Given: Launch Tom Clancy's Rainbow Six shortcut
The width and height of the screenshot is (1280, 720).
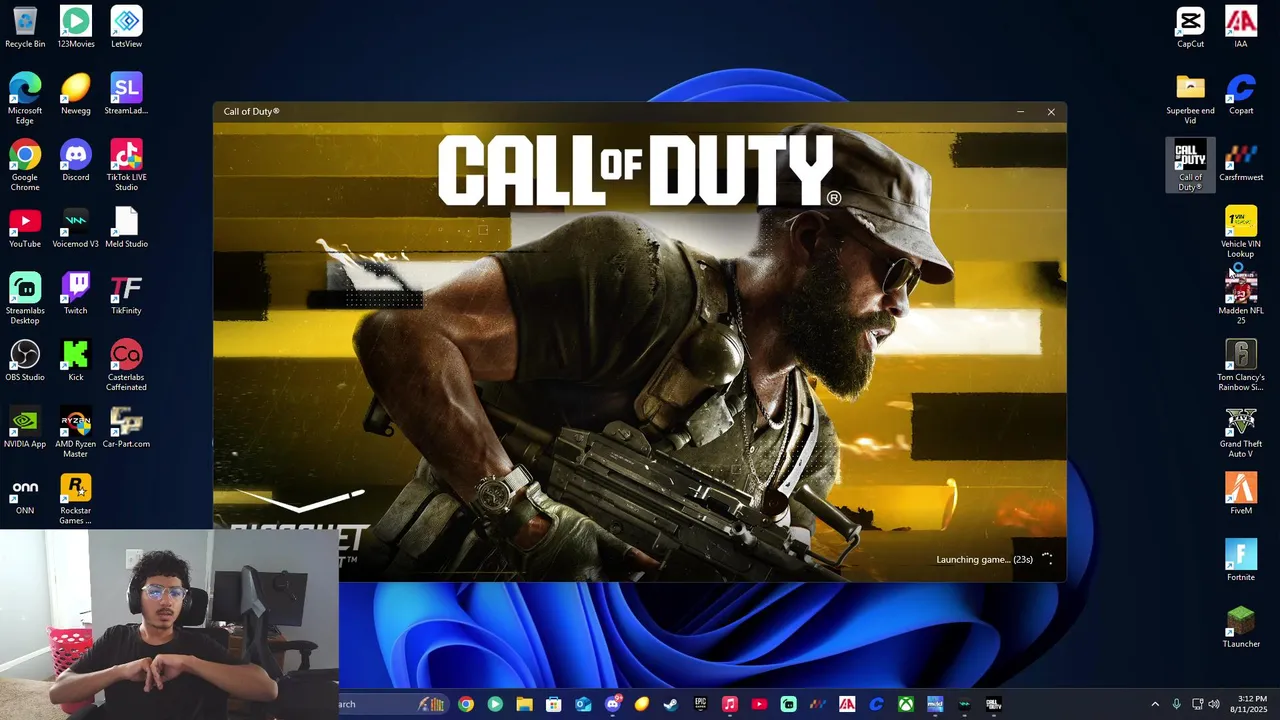Looking at the screenshot, I should coord(1241,365).
